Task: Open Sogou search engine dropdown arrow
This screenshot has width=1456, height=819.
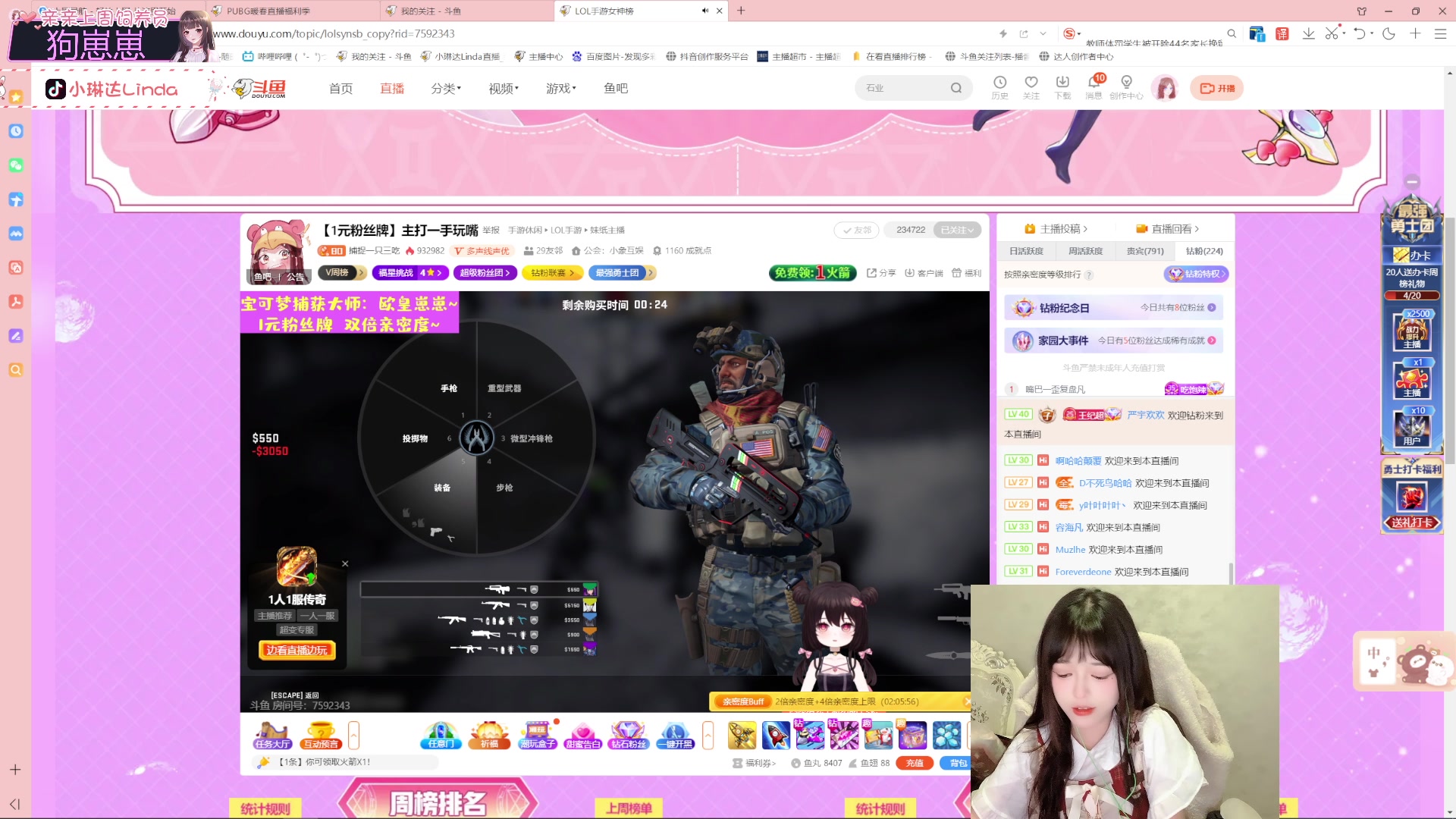Action: pos(1079,33)
